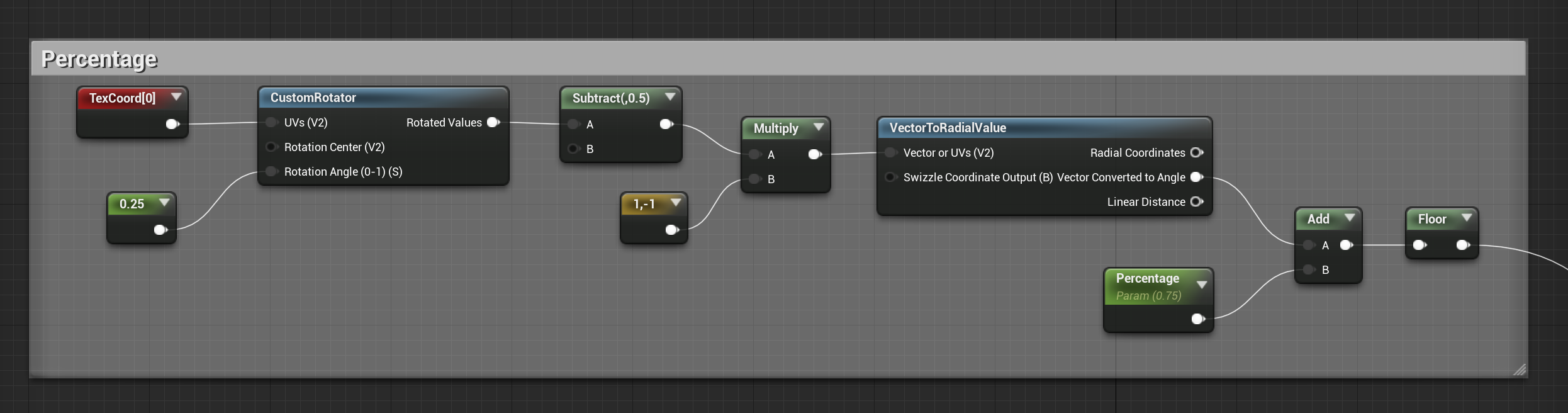The height and width of the screenshot is (413, 1568).
Task: Click the comment box resize handle
Action: pyautogui.click(x=1520, y=370)
